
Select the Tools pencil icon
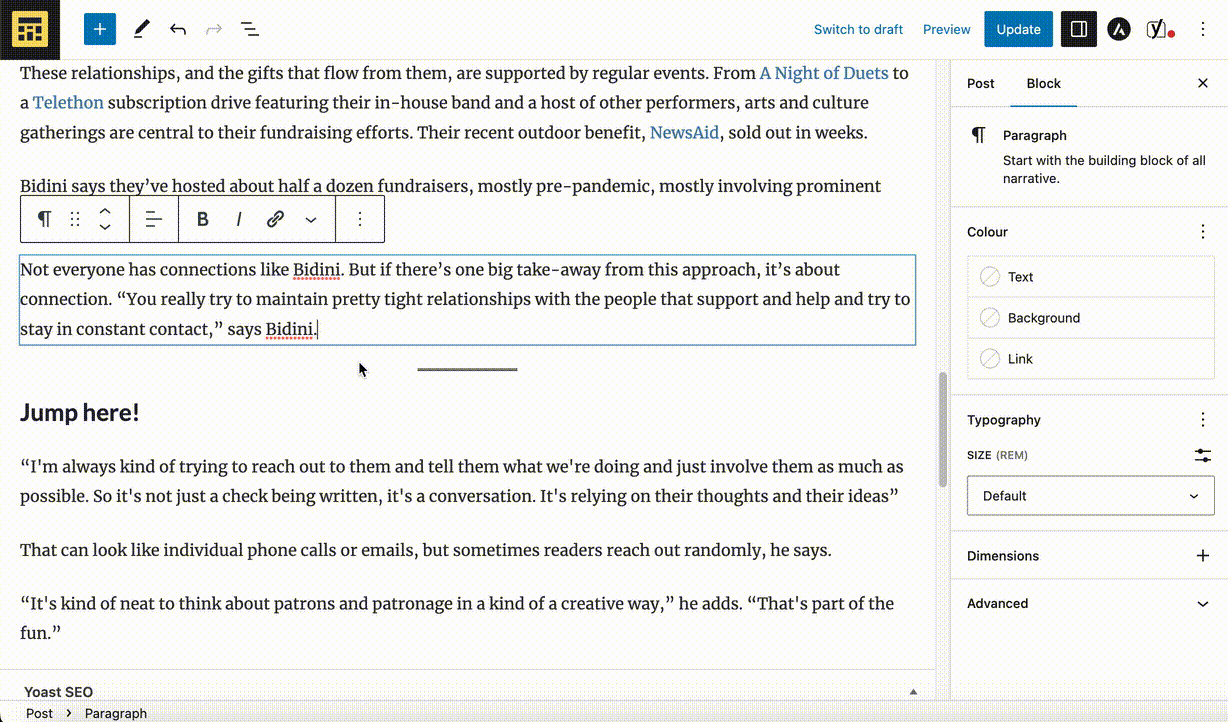tap(141, 29)
